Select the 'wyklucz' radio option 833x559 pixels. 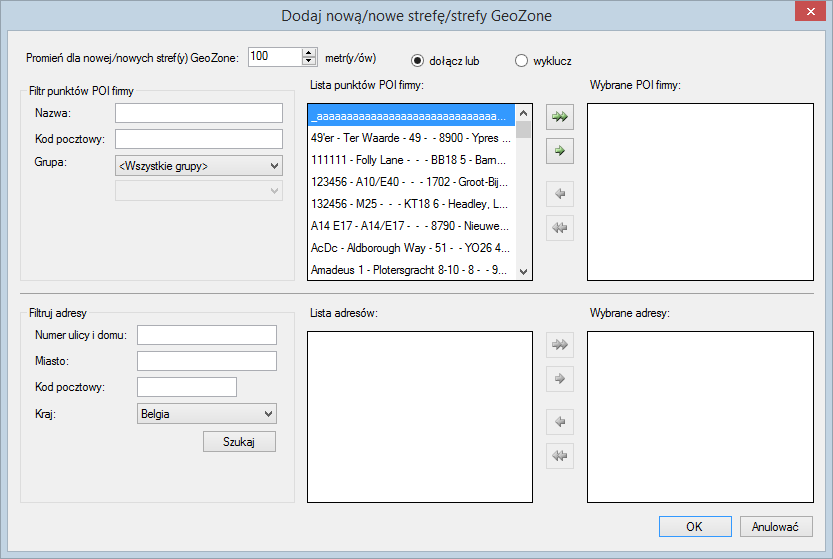point(521,60)
